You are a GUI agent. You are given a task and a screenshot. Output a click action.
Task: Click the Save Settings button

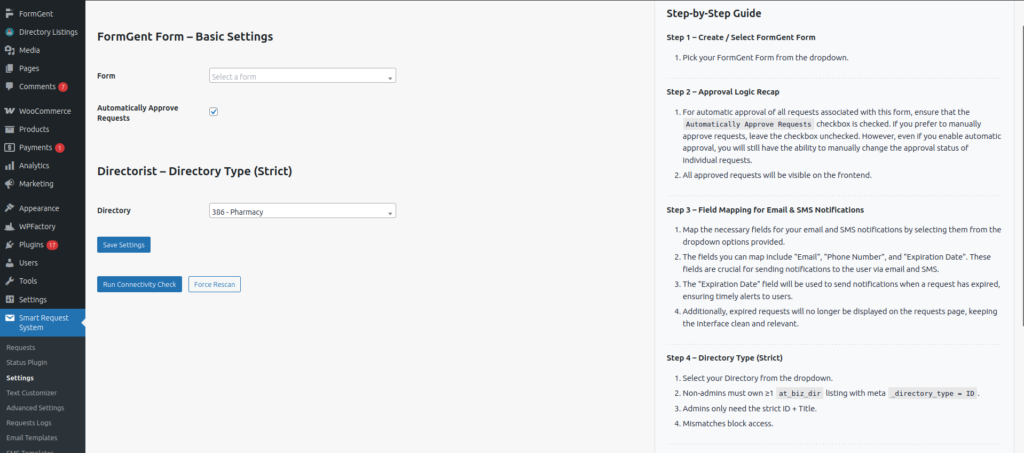(123, 245)
